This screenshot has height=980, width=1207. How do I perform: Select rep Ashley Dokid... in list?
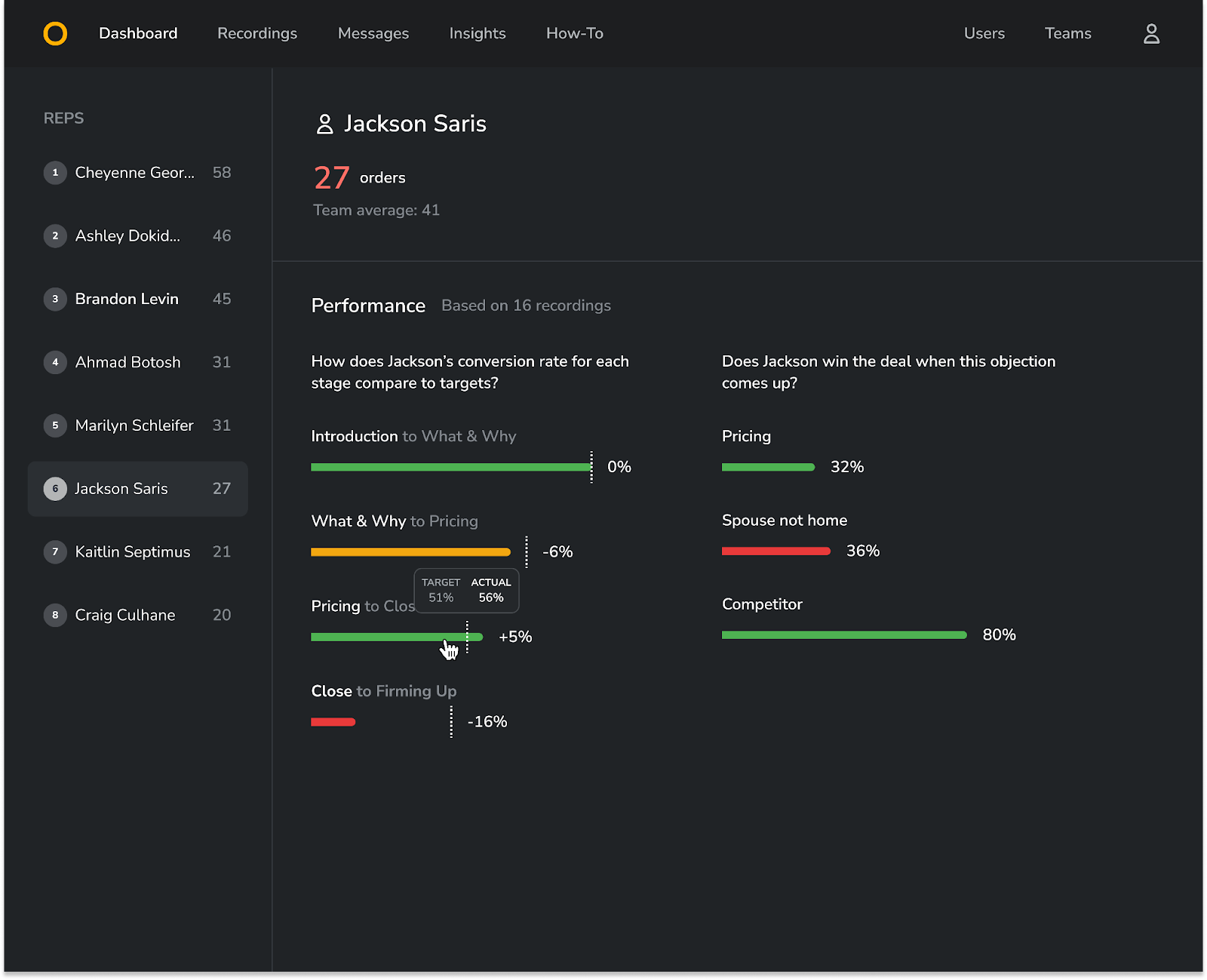[137, 236]
